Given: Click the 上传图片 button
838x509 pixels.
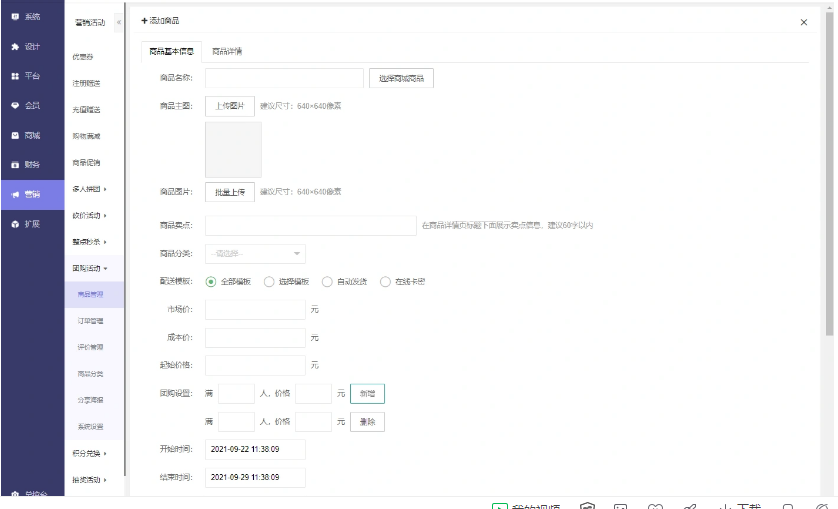Looking at the screenshot, I should 230,106.
